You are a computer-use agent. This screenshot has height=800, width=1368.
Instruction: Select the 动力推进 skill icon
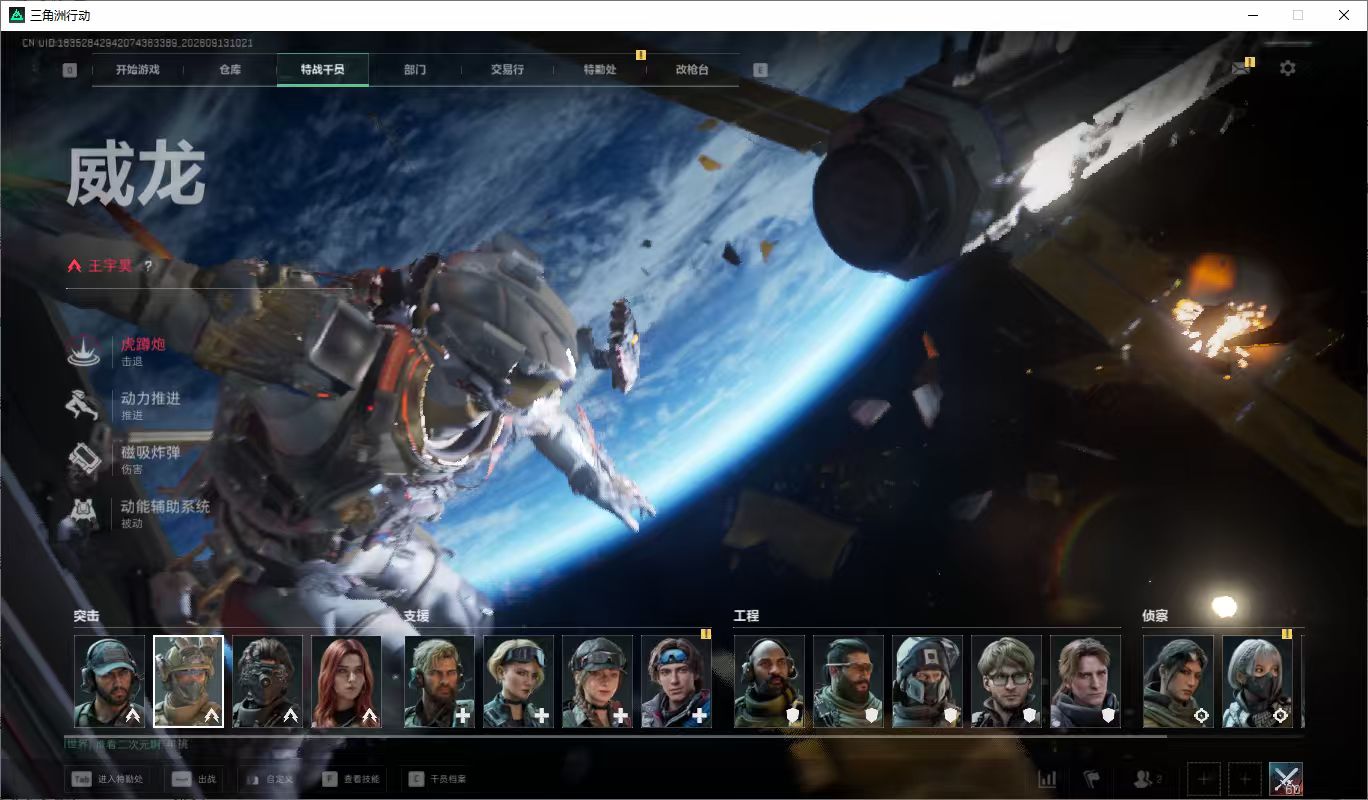click(x=83, y=404)
